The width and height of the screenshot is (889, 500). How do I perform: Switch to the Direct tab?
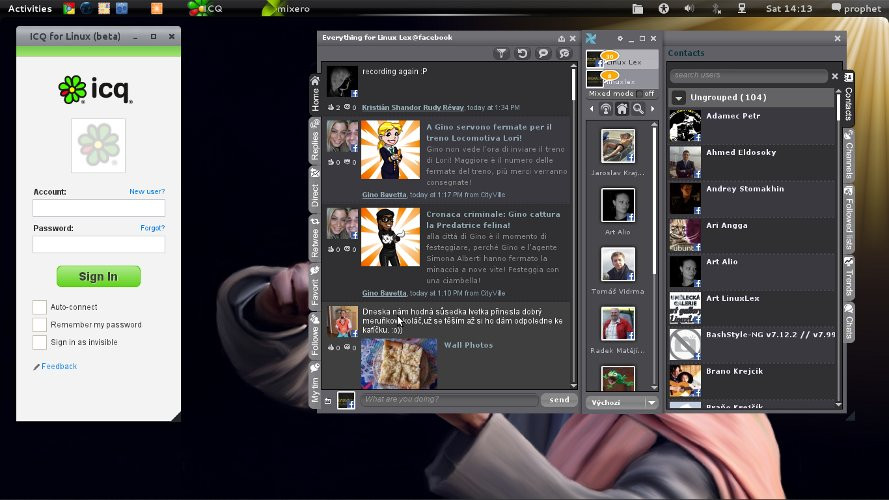click(x=315, y=189)
